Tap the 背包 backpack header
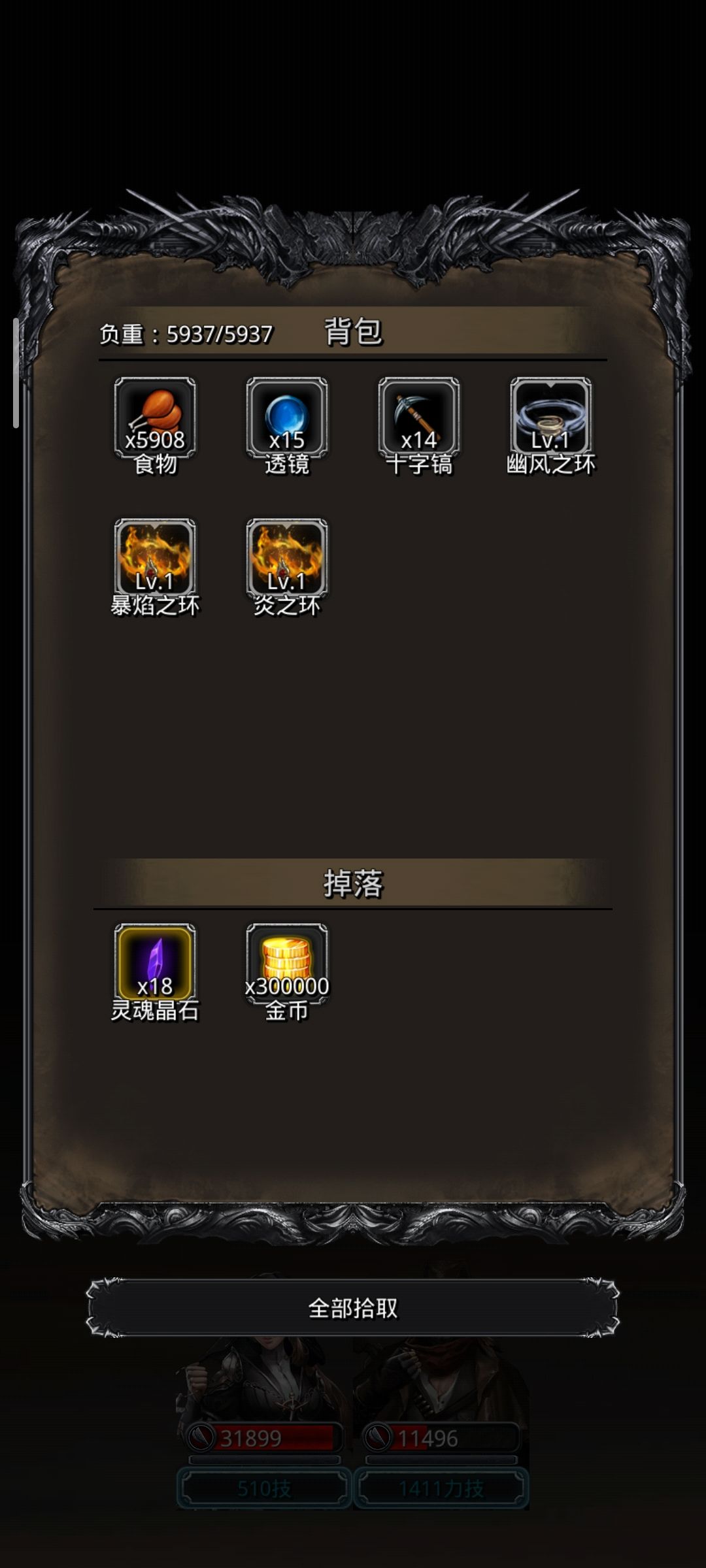 (353, 331)
